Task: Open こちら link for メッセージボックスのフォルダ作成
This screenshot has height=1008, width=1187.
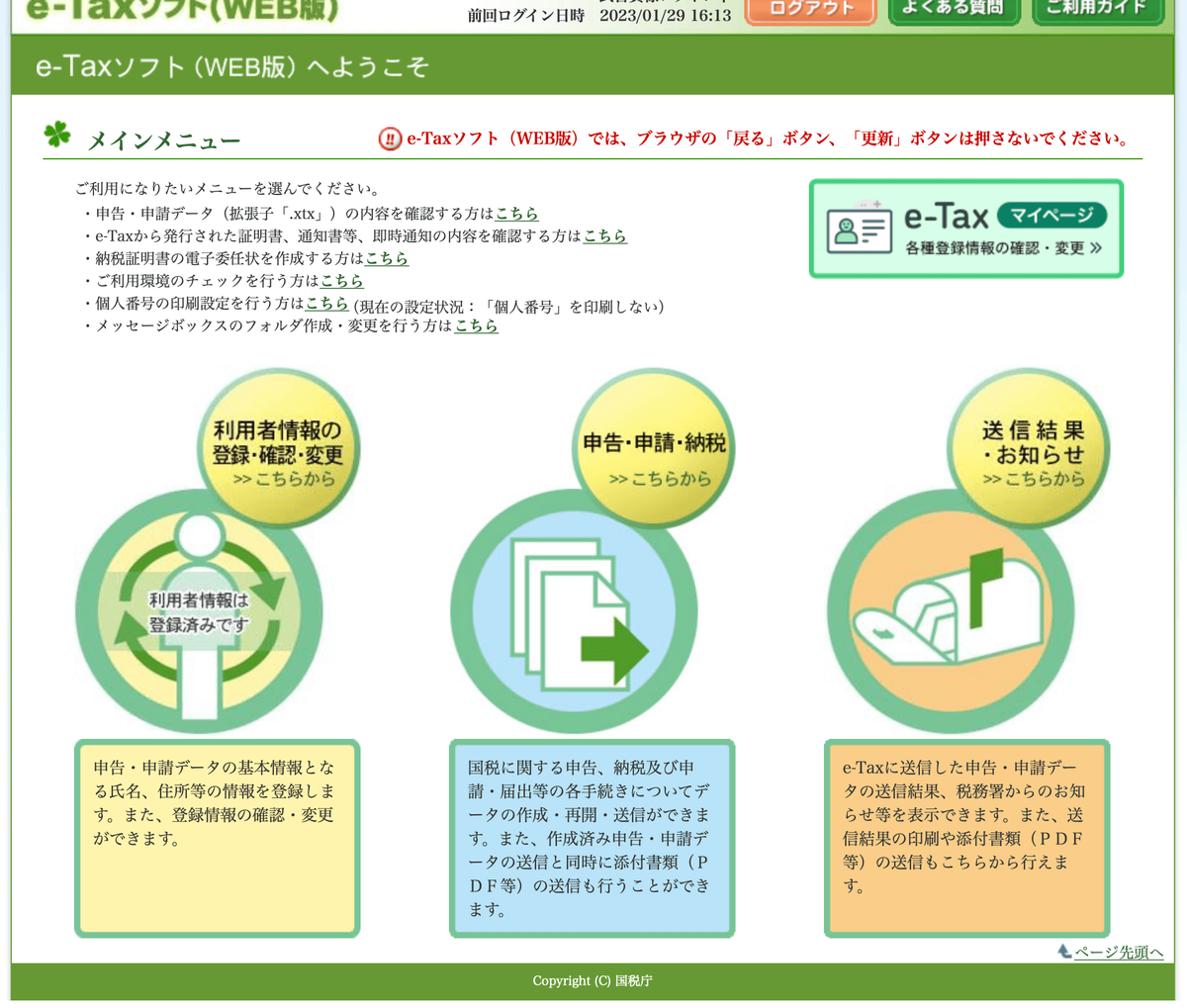Action: pyautogui.click(x=476, y=325)
